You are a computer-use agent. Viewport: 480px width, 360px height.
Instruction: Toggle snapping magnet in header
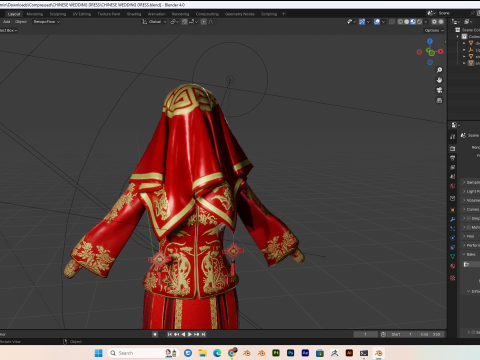pos(184,22)
